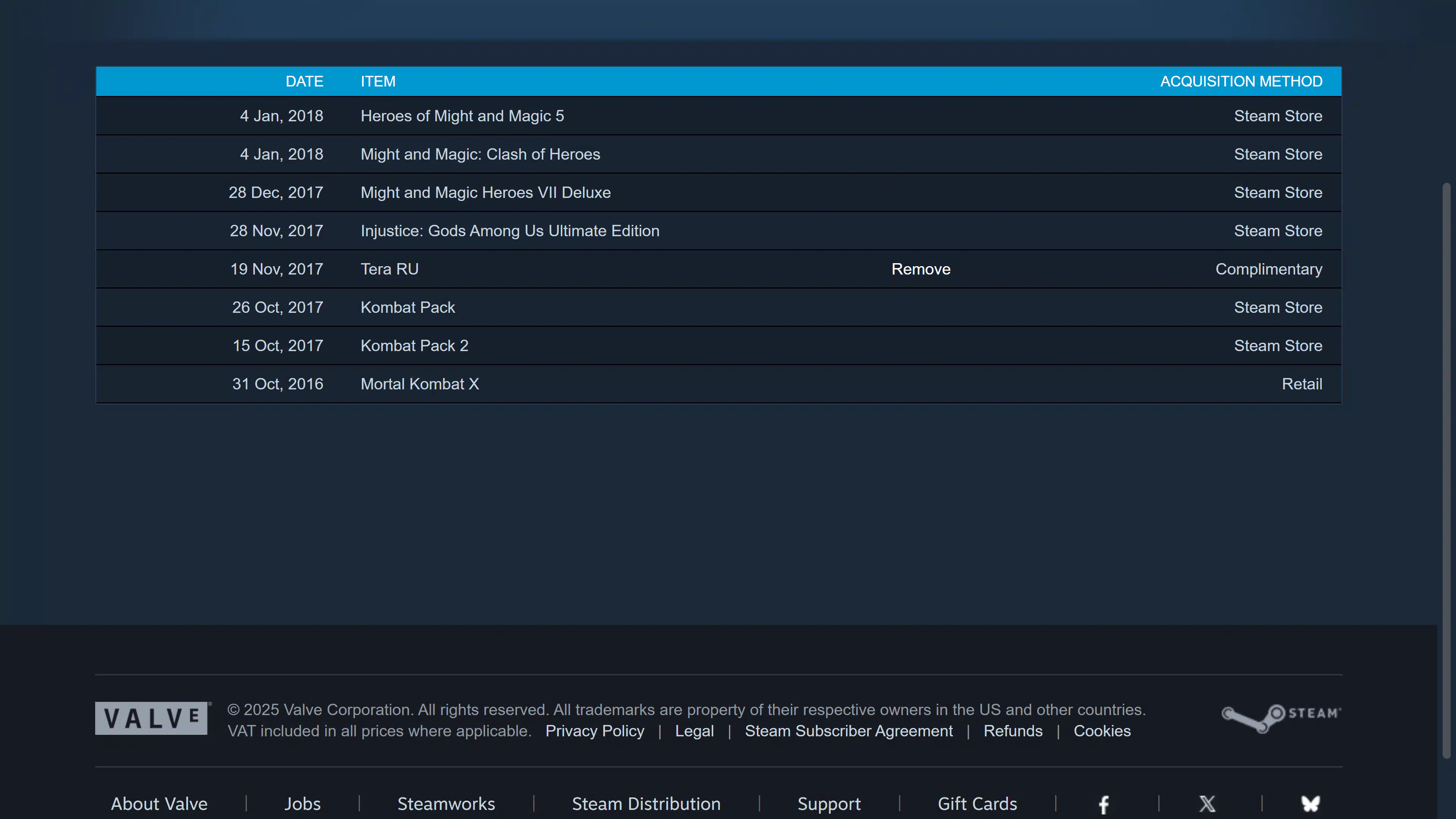This screenshot has width=1456, height=819.
Task: Open the Steamworks link
Action: pos(446,804)
